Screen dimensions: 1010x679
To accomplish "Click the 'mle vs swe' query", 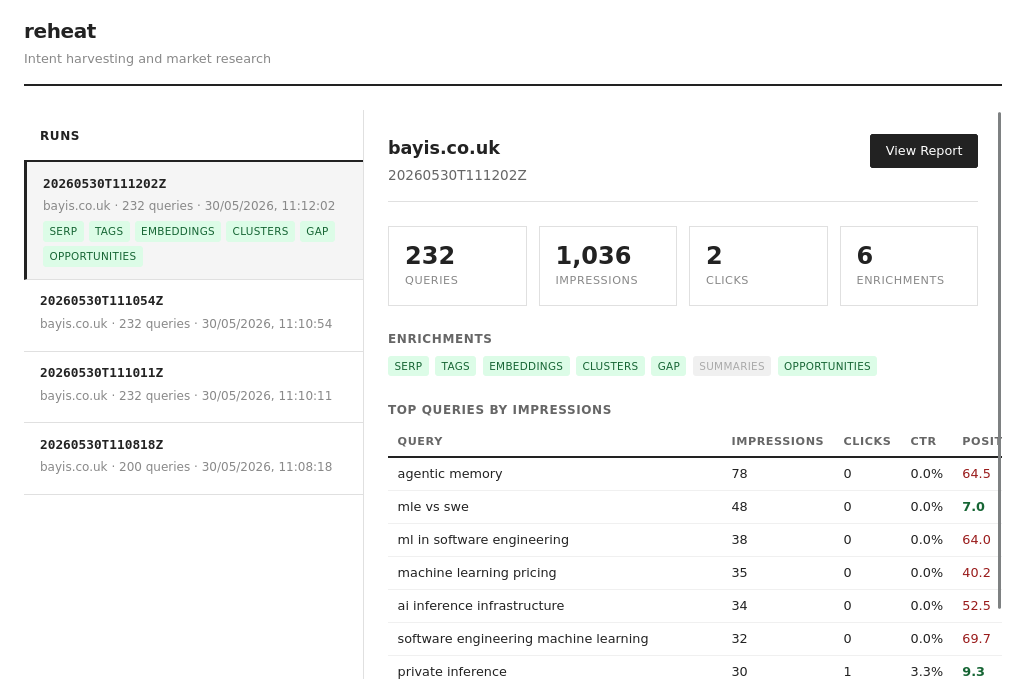I will [433, 507].
